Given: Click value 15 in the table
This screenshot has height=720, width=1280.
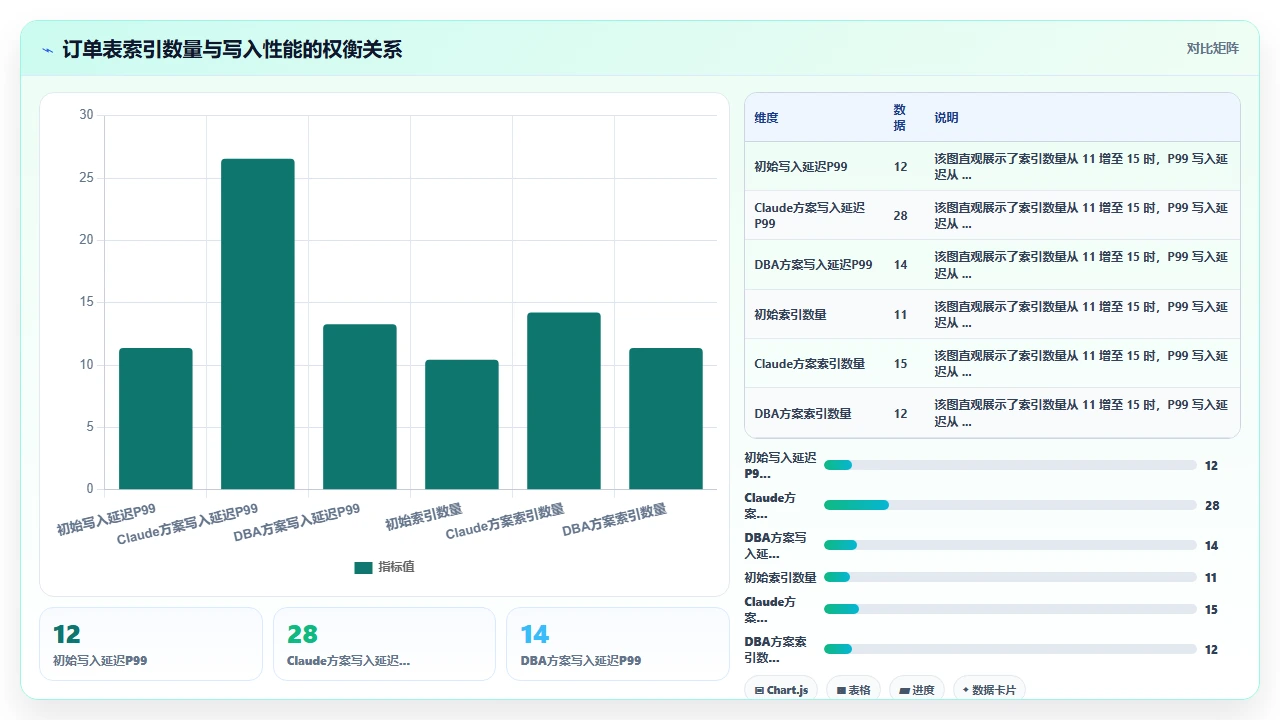Looking at the screenshot, I should pos(900,364).
